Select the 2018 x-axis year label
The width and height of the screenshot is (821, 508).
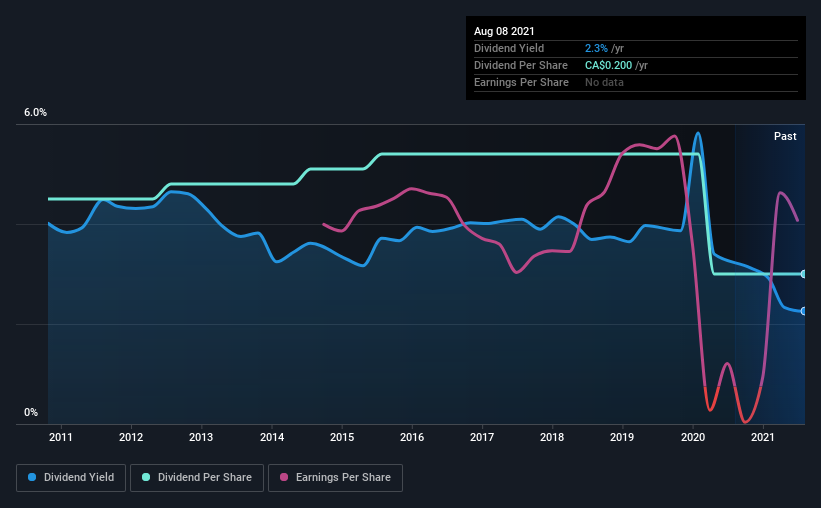click(552, 437)
